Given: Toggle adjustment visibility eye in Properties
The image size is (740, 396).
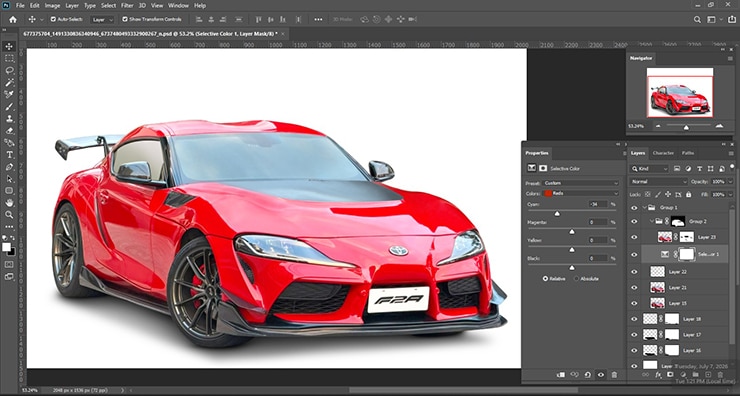Looking at the screenshot, I should pos(601,375).
